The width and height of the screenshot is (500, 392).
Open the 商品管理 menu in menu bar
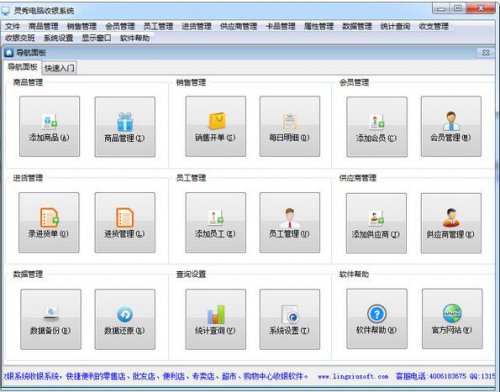43,26
